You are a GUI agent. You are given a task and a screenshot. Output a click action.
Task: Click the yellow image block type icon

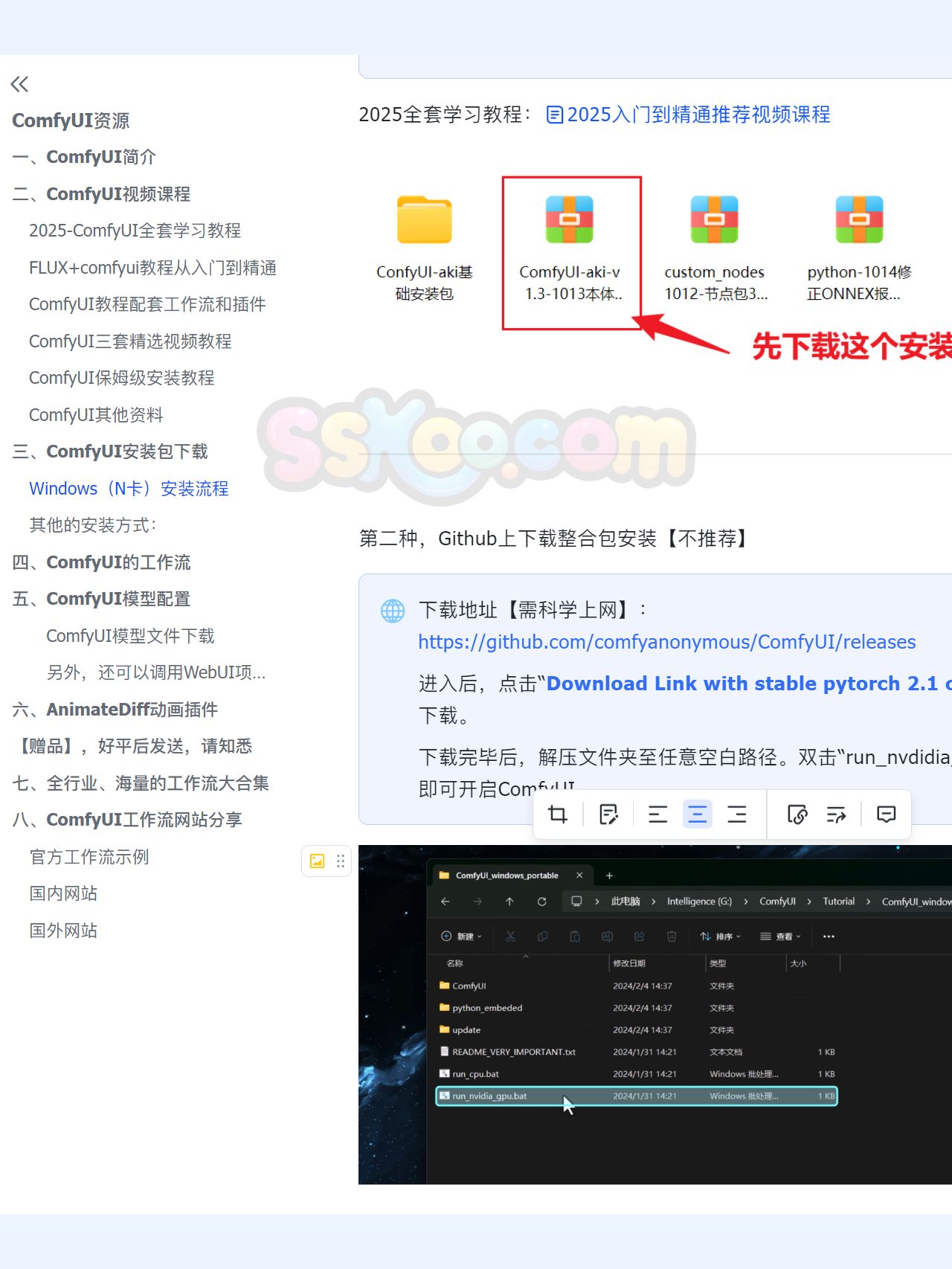(317, 861)
